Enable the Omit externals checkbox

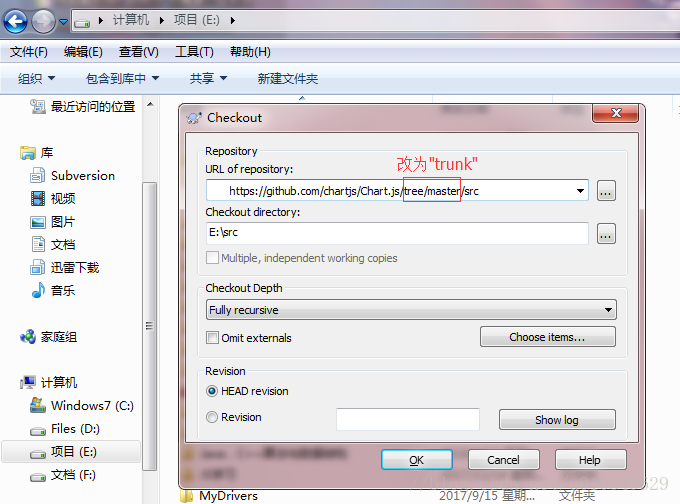coord(212,337)
